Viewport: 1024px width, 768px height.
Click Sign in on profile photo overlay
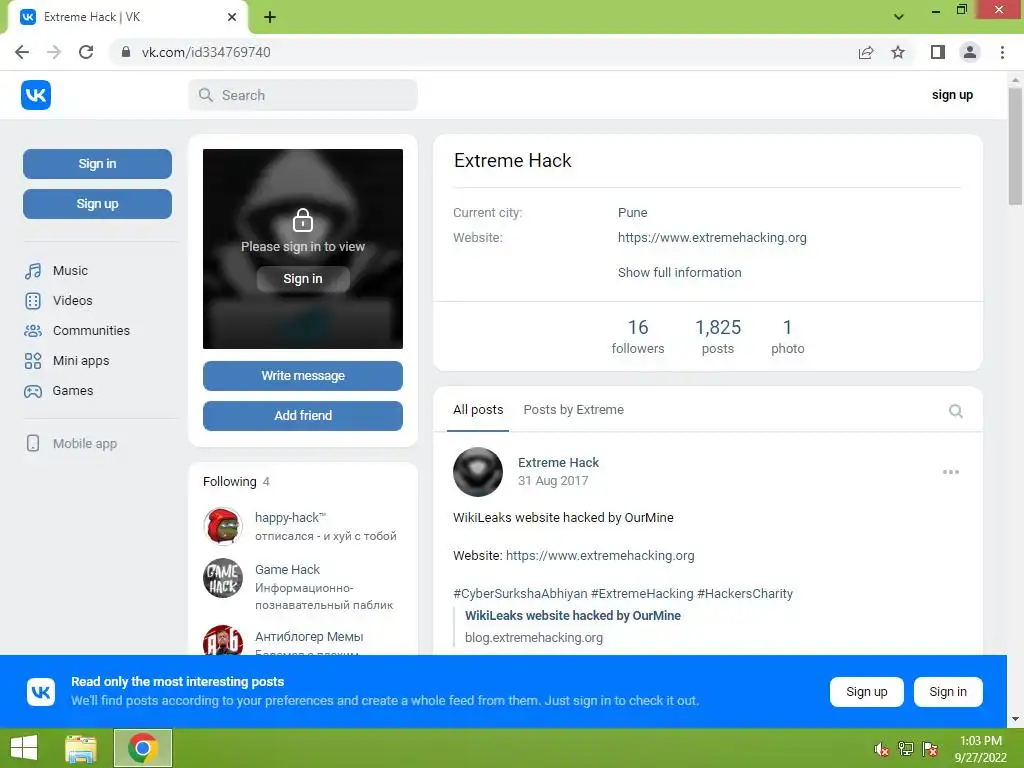(x=302, y=279)
